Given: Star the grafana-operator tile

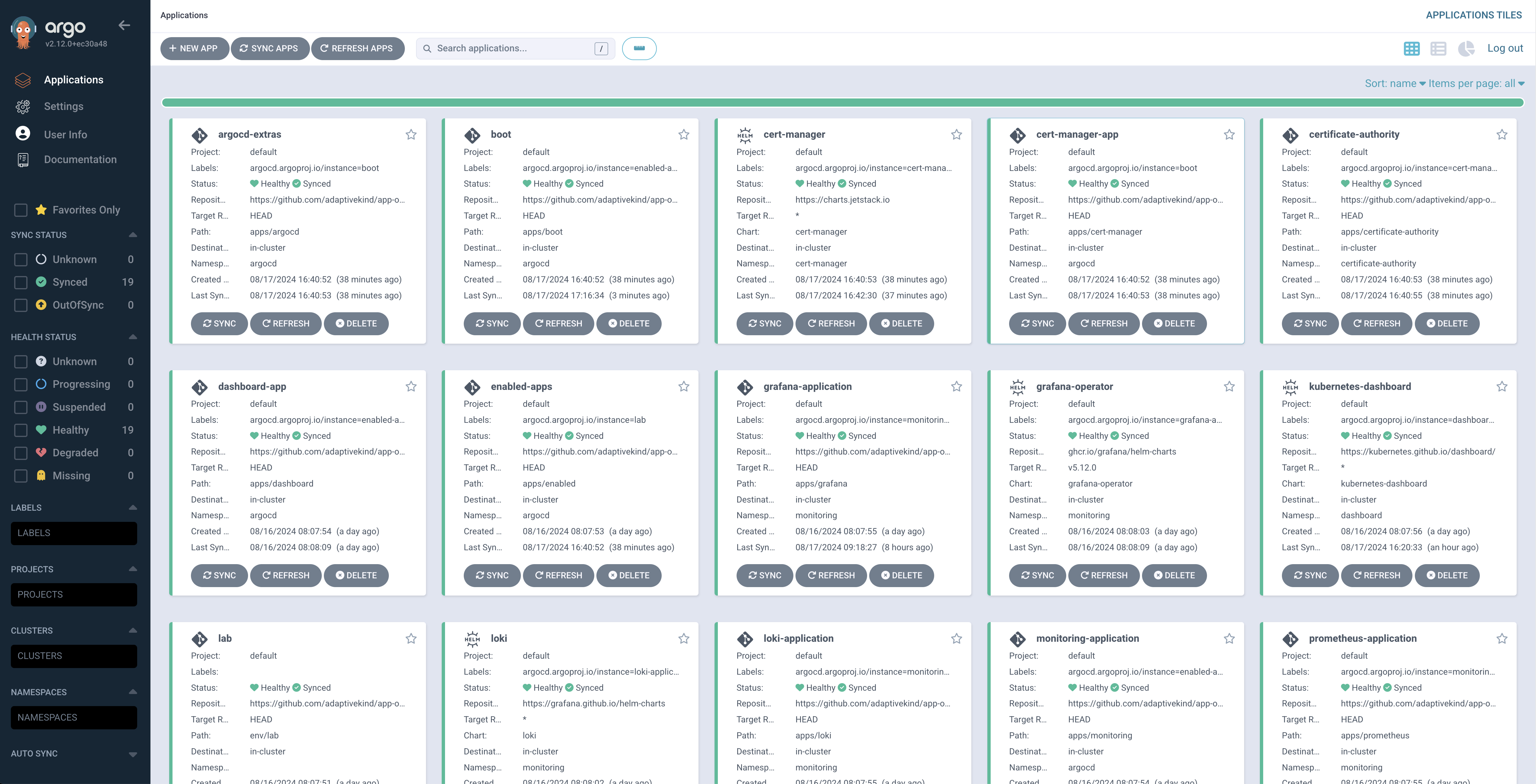Looking at the screenshot, I should pyautogui.click(x=1229, y=386).
